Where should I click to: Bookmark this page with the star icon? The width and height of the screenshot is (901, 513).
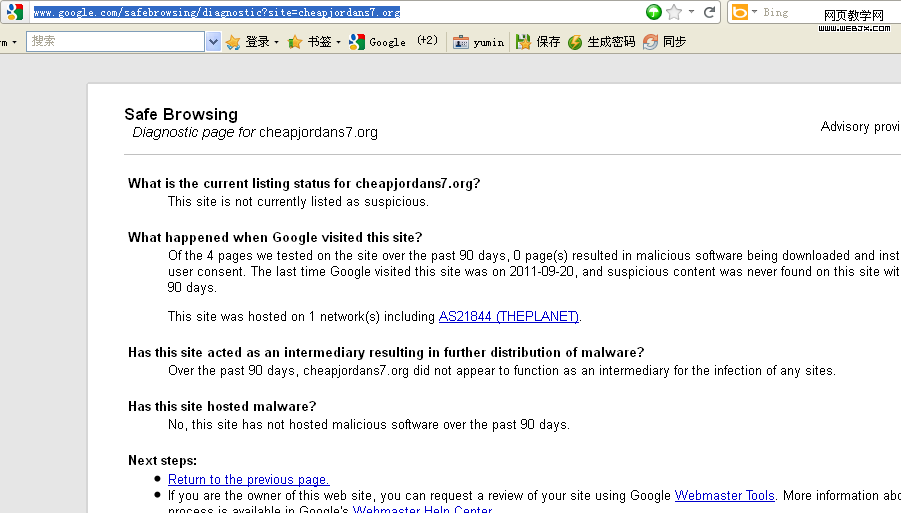pyautogui.click(x=674, y=12)
